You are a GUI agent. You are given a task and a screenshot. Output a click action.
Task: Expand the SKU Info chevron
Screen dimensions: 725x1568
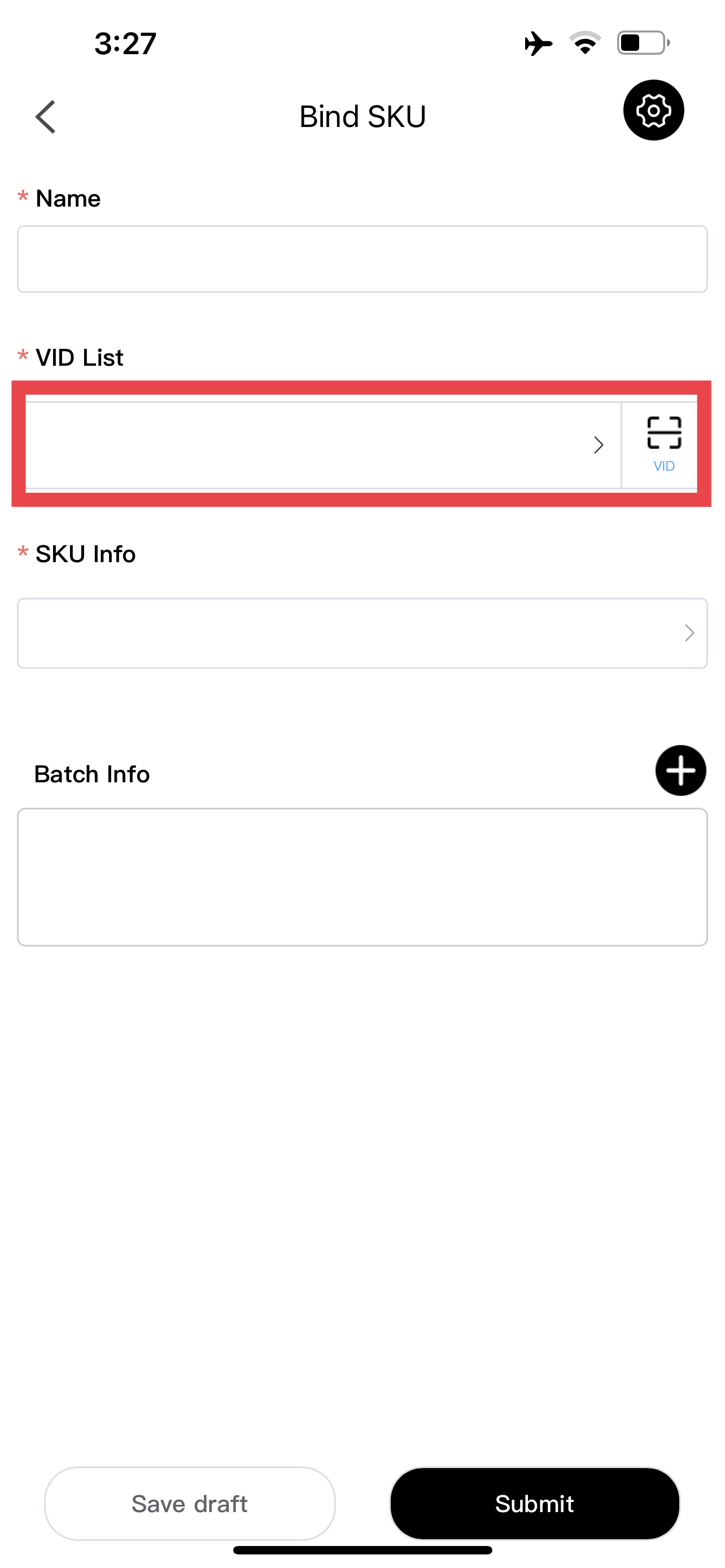(x=689, y=633)
